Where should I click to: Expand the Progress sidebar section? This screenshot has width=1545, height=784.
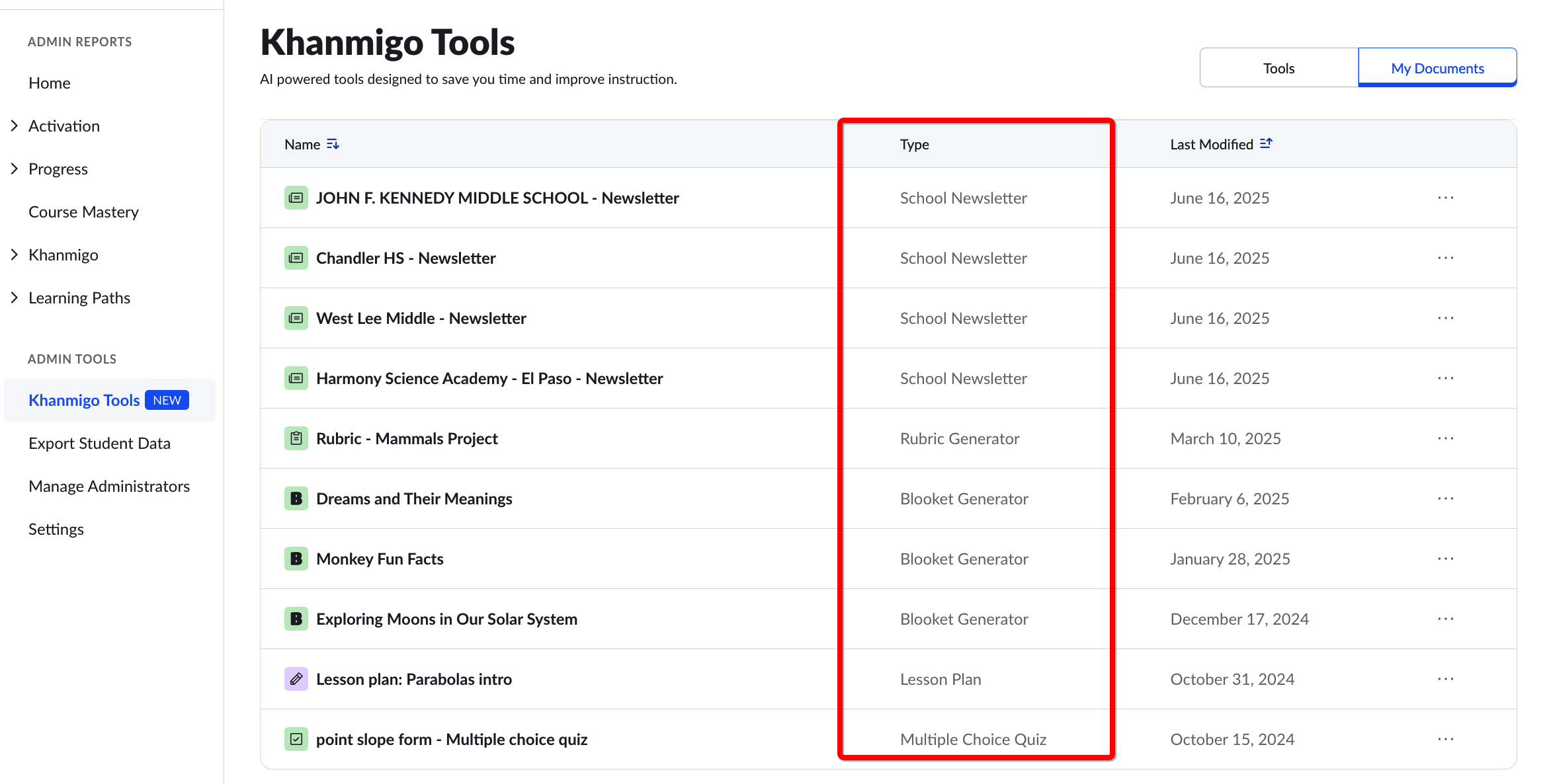pos(15,169)
